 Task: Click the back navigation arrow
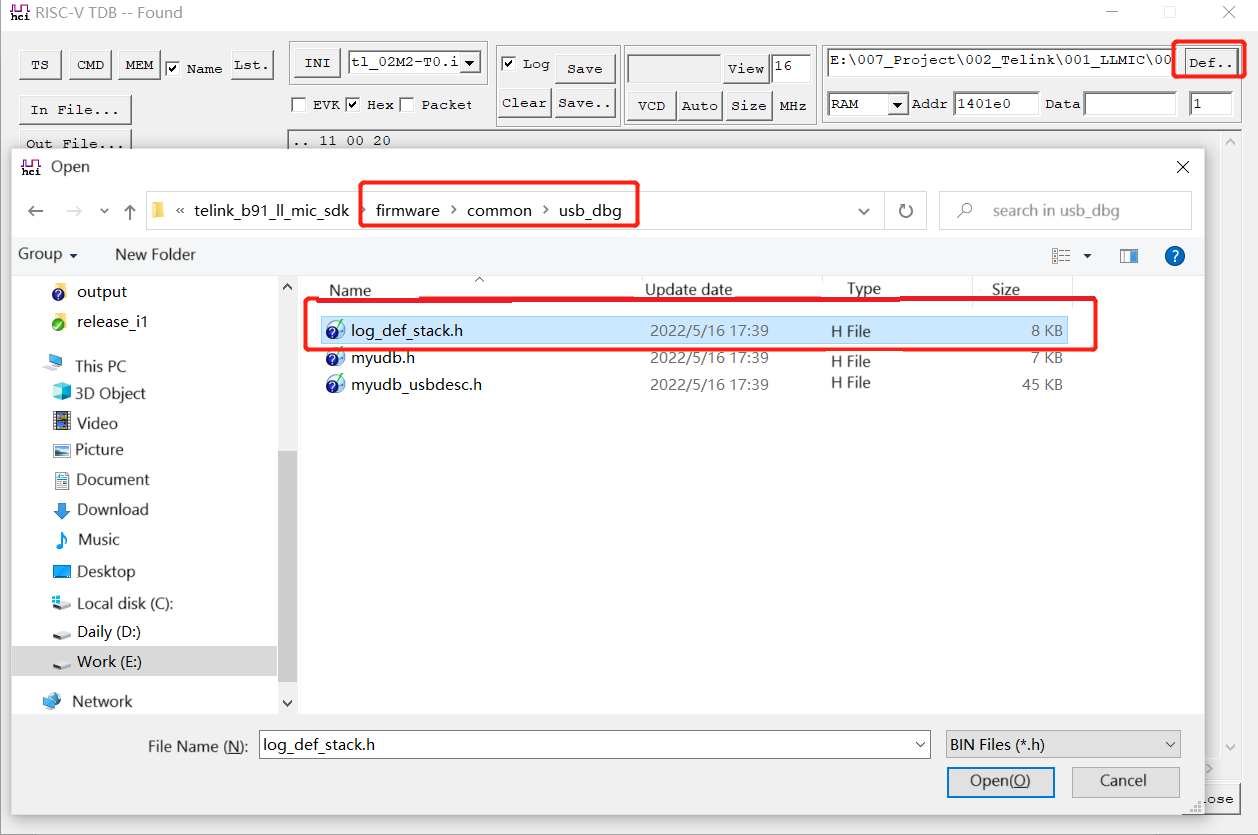tap(36, 210)
